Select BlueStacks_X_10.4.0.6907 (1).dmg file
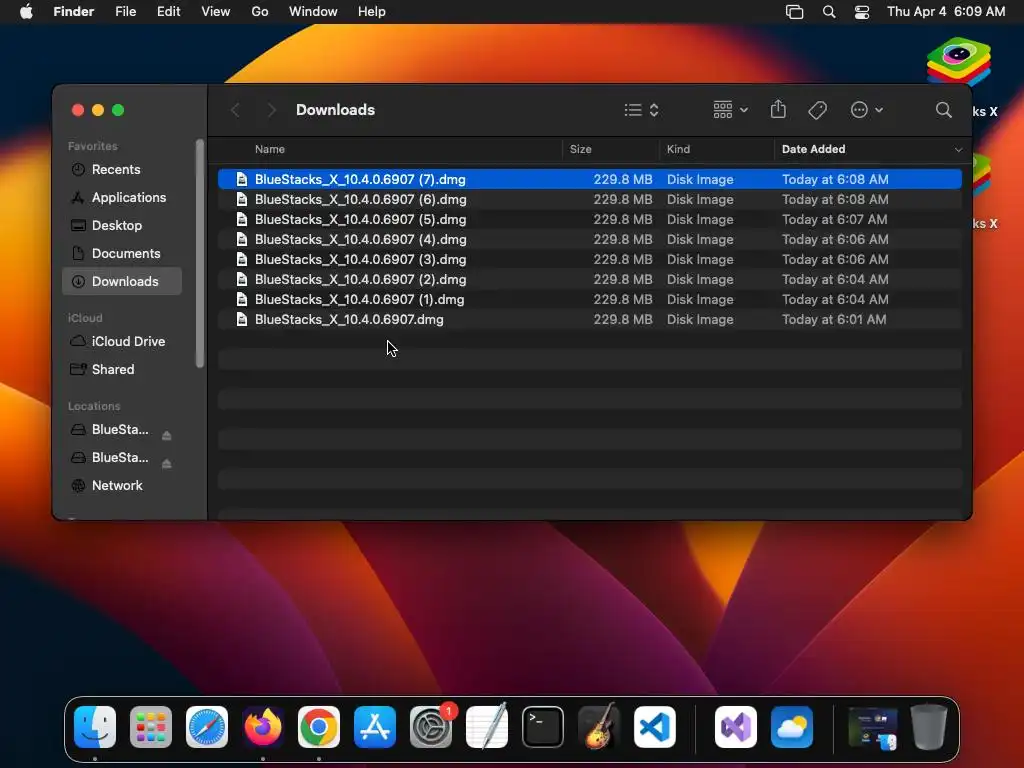The width and height of the screenshot is (1024, 768). 590,300
